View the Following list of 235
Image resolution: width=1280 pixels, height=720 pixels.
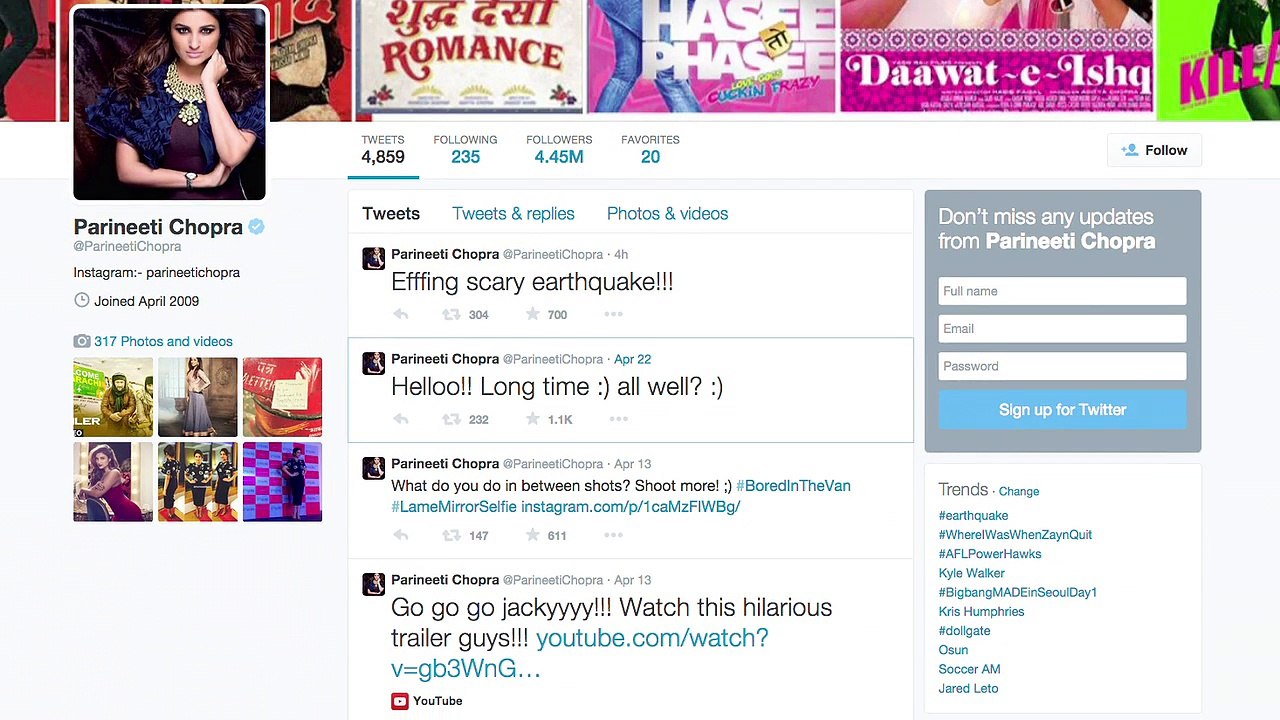coord(465,150)
